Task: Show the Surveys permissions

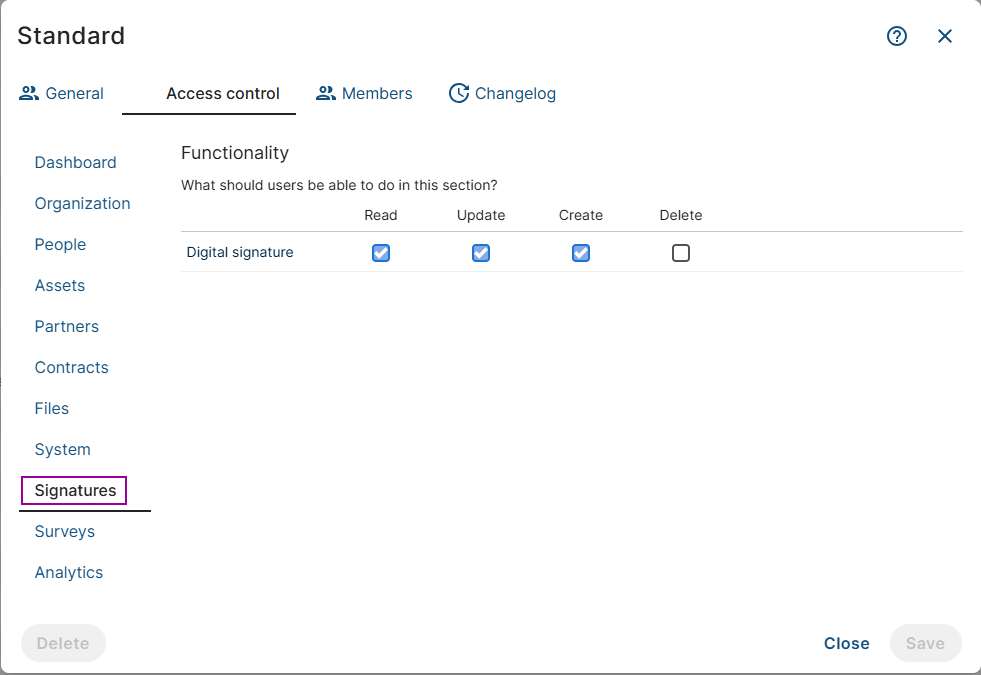Action: (64, 531)
